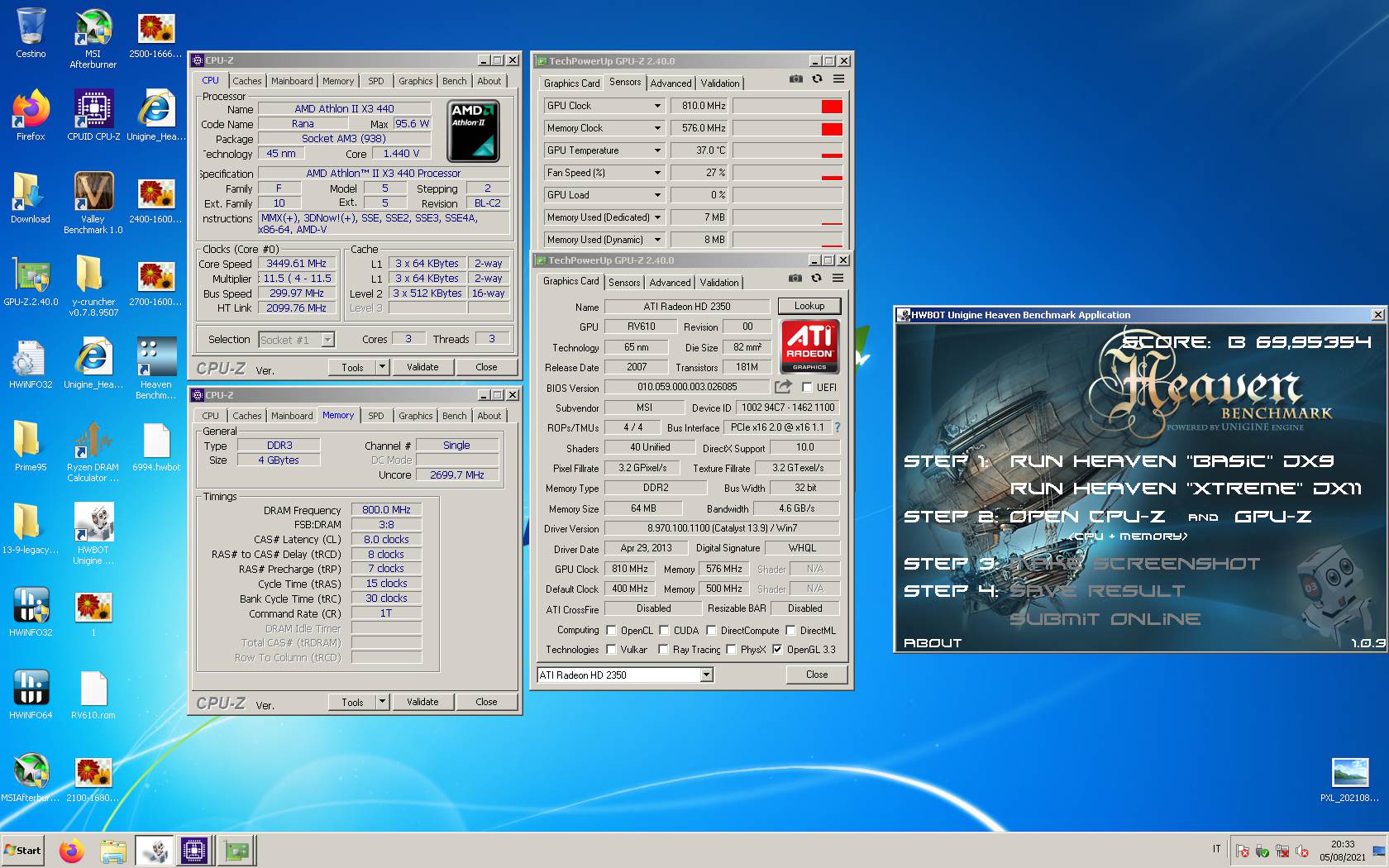
Task: Expand the Fan Speed (%) sensor dropdown
Action: (x=658, y=173)
